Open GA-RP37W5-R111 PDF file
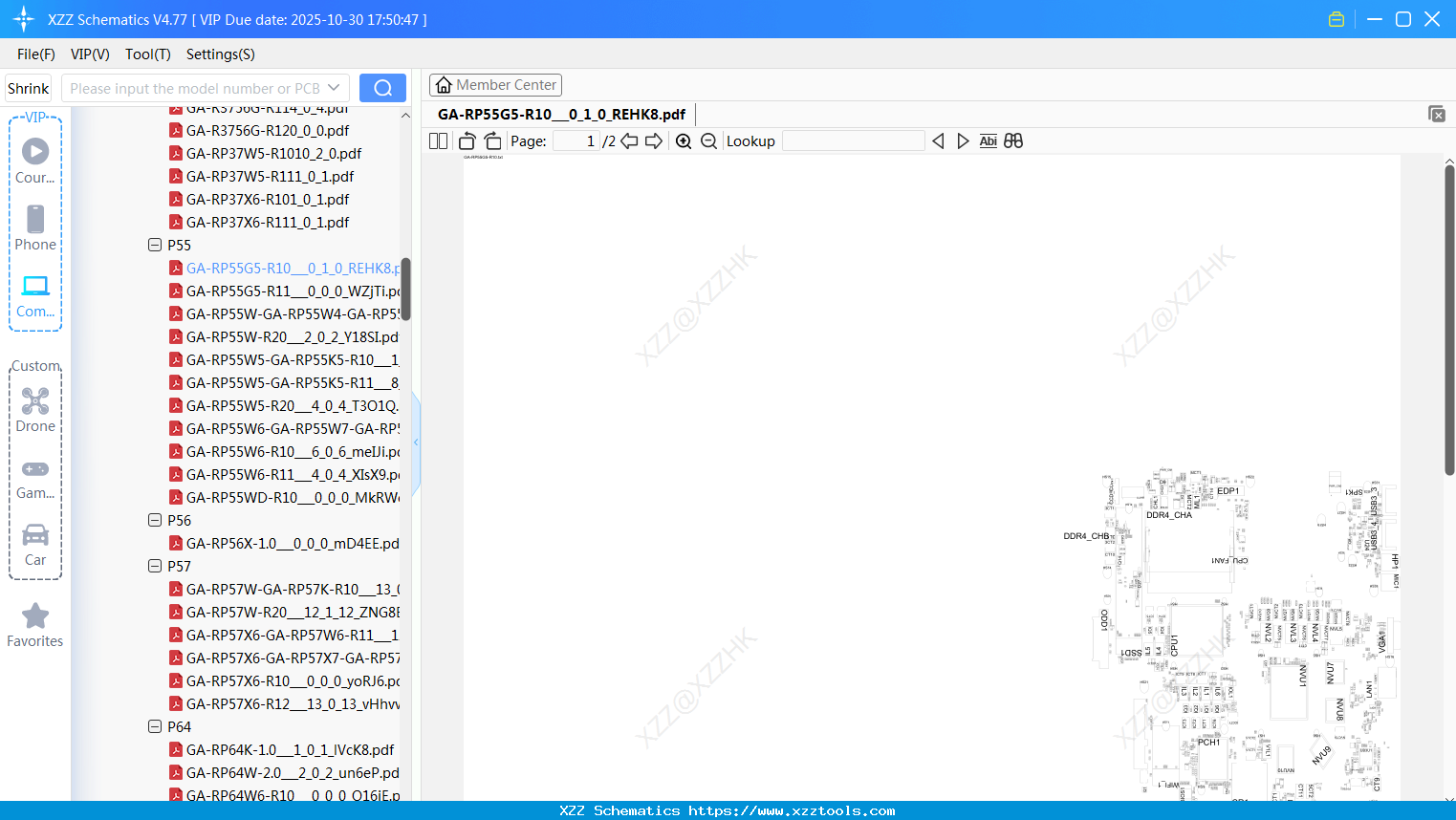The image size is (1456, 820). click(270, 176)
